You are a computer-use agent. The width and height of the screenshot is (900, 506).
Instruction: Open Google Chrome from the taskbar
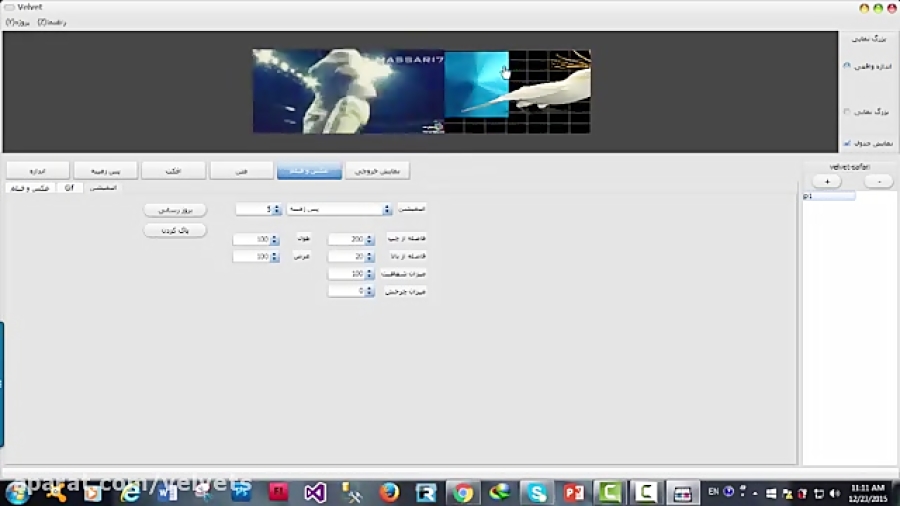click(x=462, y=492)
